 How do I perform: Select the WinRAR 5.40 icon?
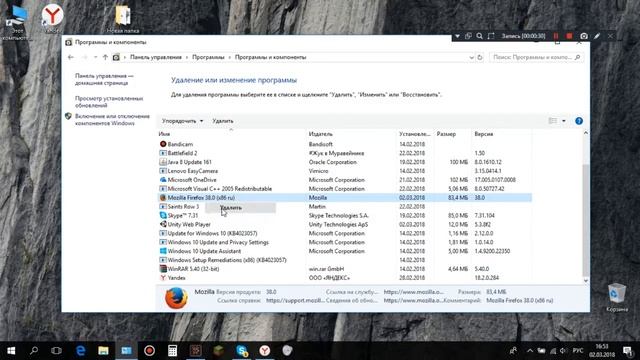click(x=163, y=269)
